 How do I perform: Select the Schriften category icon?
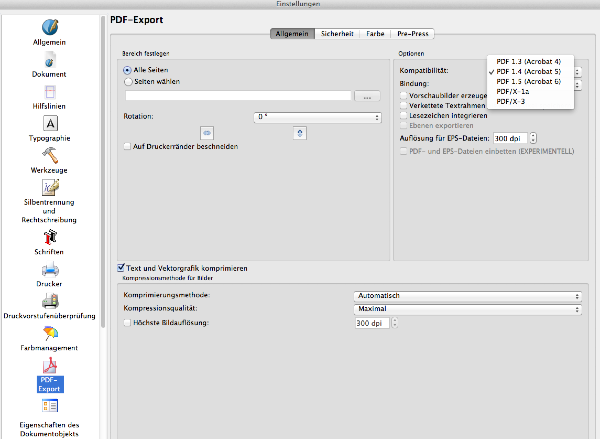pos(49,237)
